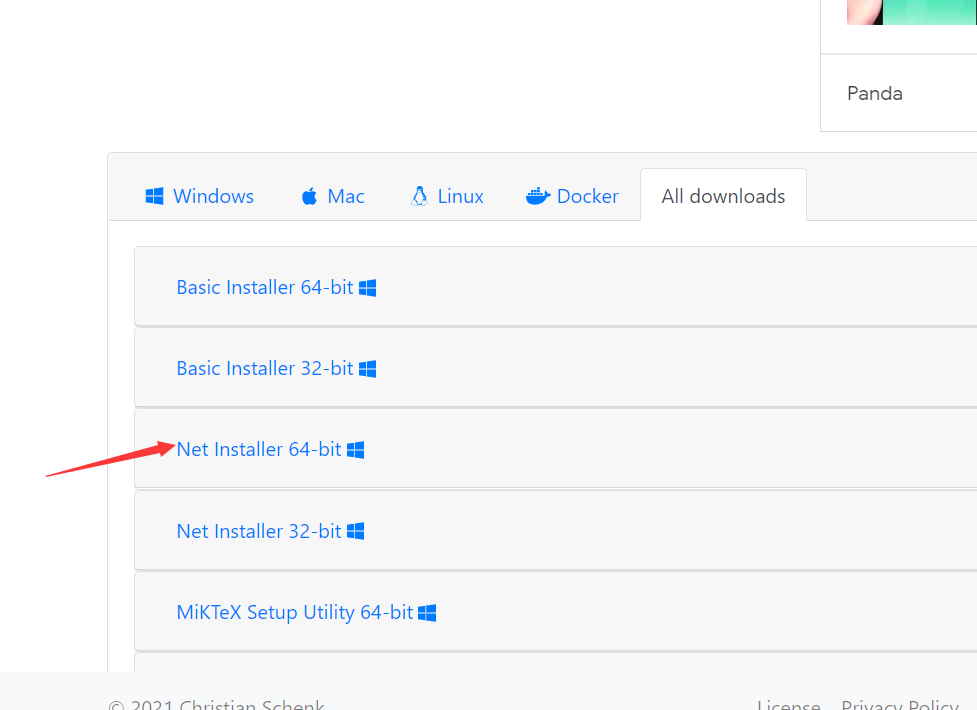Click Windows icon beside MiKTeX Setup Utility 64-bit
The width and height of the screenshot is (977, 710).
(427, 613)
